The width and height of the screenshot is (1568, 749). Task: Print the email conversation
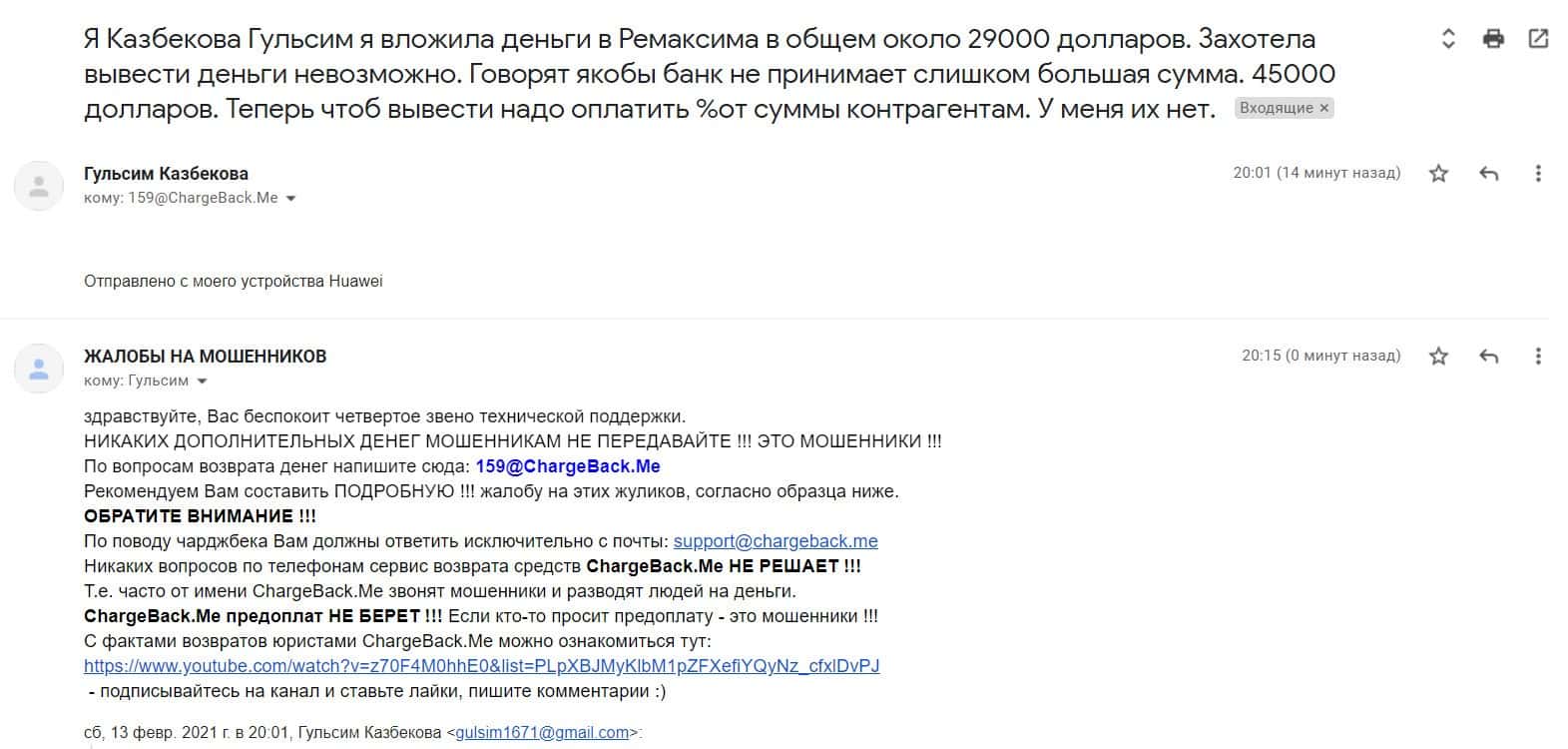(x=1493, y=39)
